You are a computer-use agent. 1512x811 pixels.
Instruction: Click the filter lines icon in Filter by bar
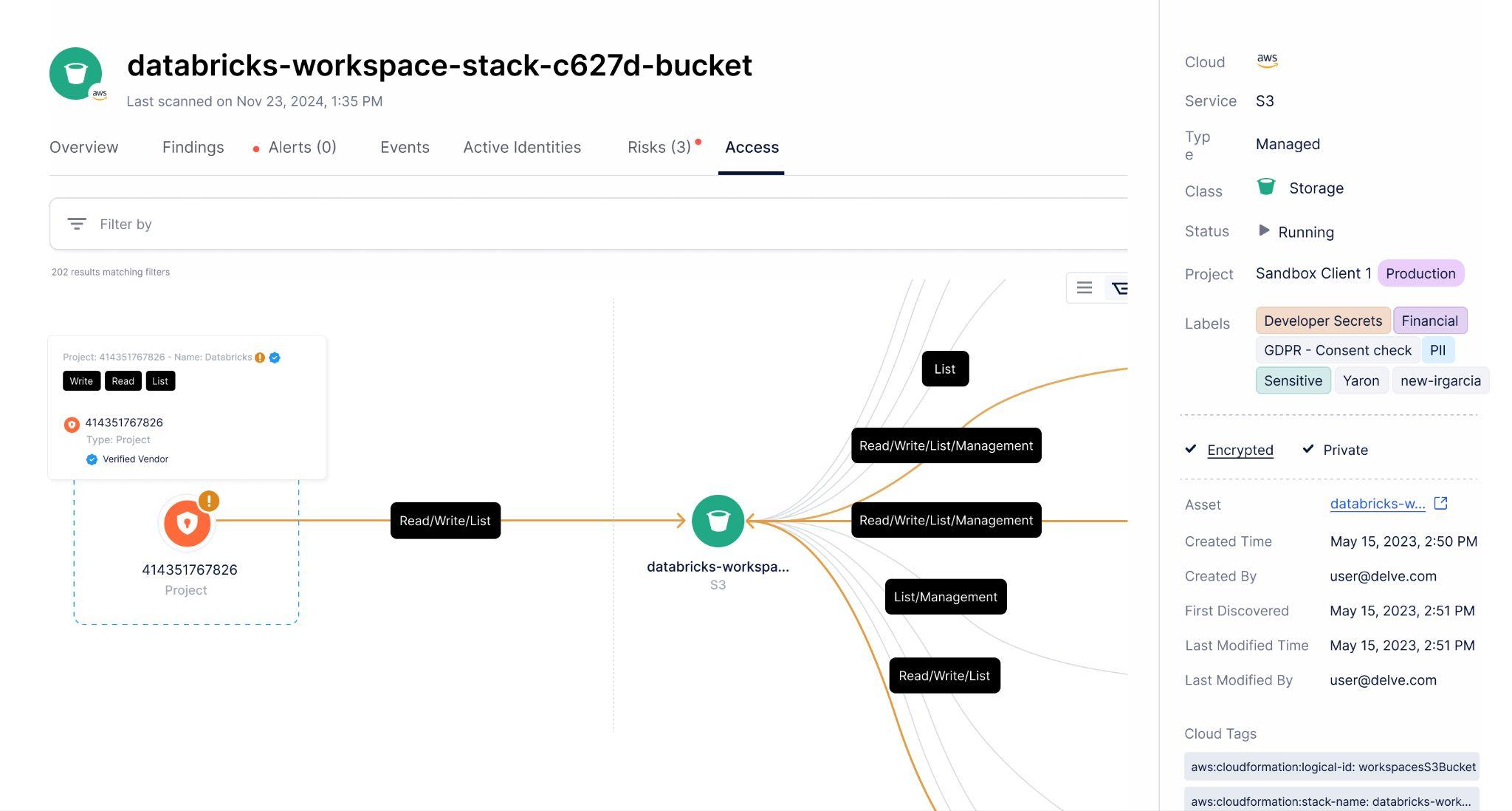pyautogui.click(x=77, y=224)
